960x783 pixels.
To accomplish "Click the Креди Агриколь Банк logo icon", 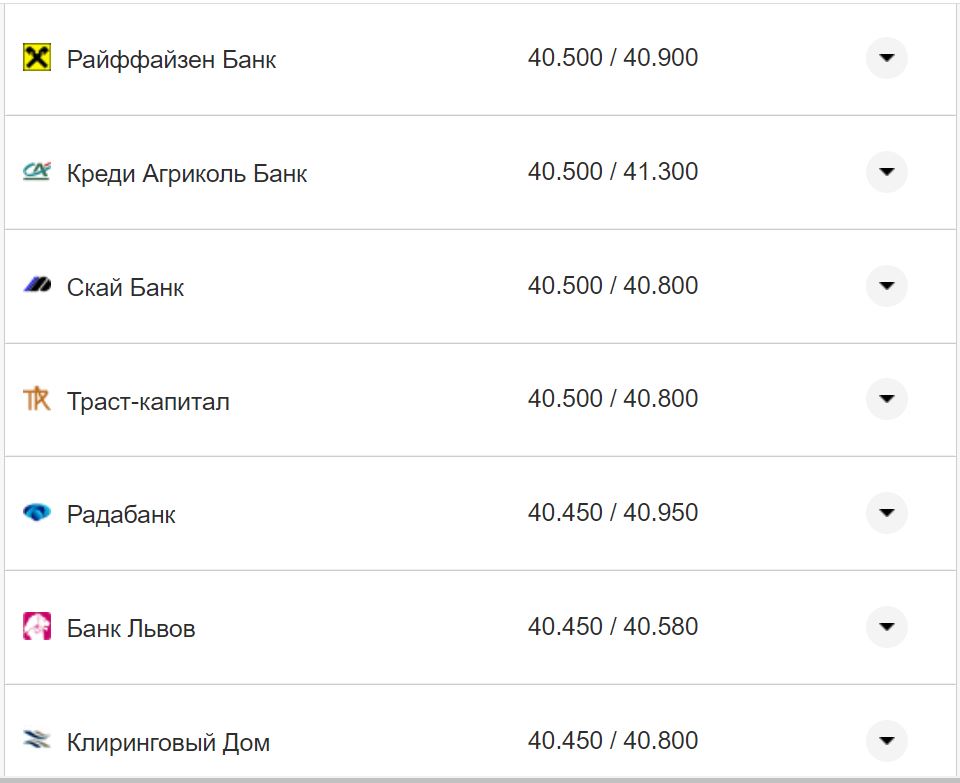I will pos(36,172).
